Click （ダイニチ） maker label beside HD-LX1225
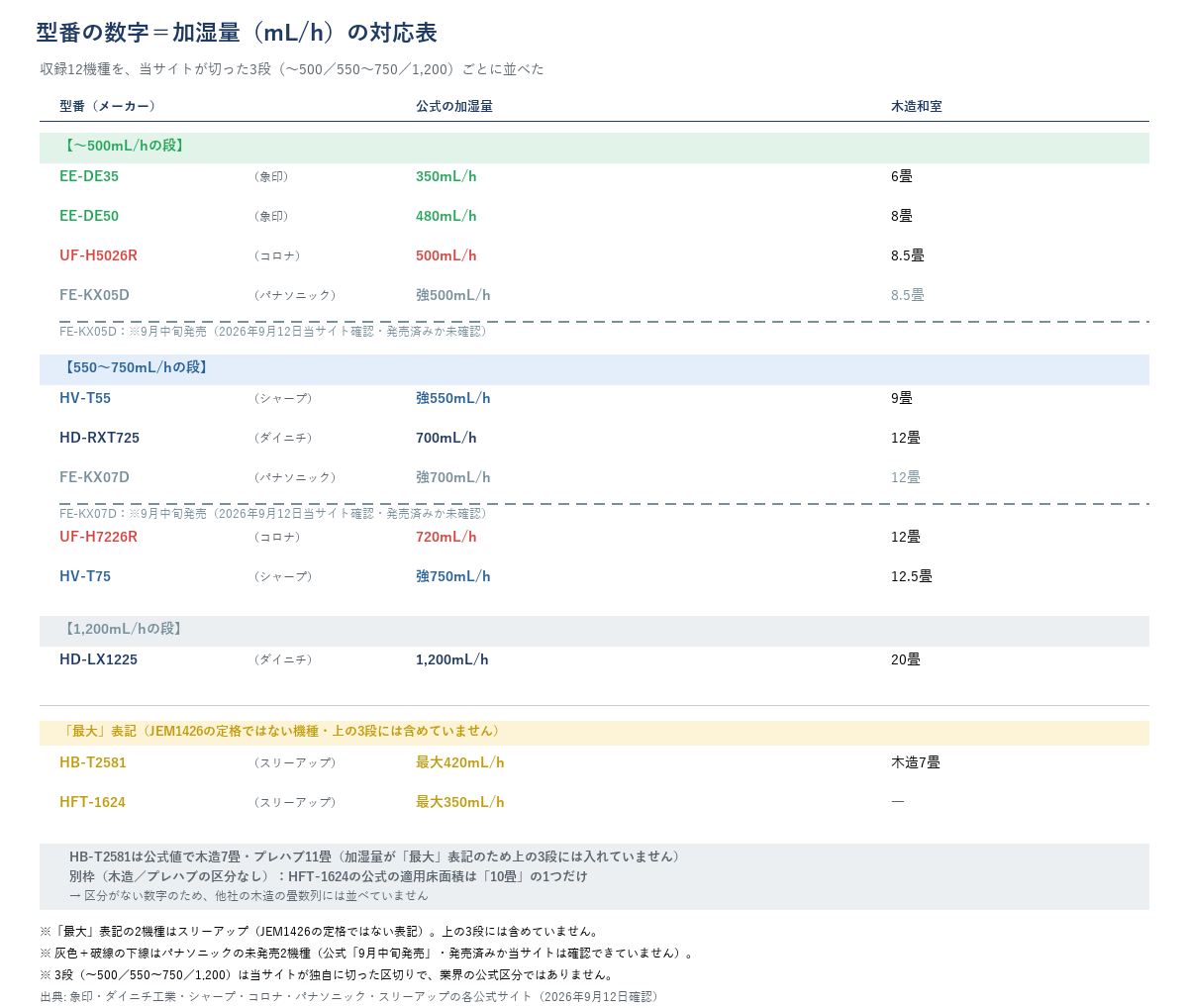1188x1008 pixels. pyautogui.click(x=283, y=659)
